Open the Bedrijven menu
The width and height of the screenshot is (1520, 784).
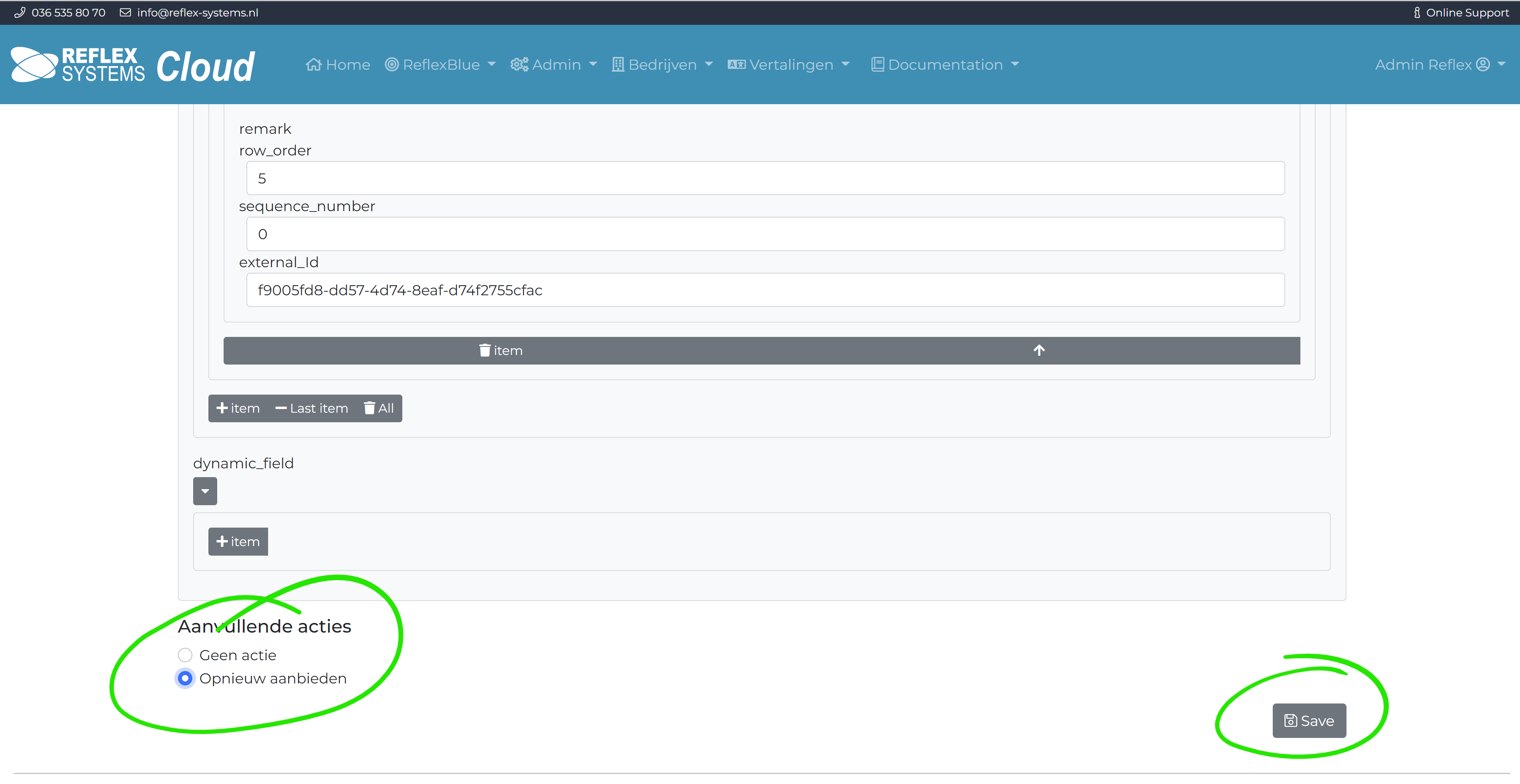click(x=662, y=64)
